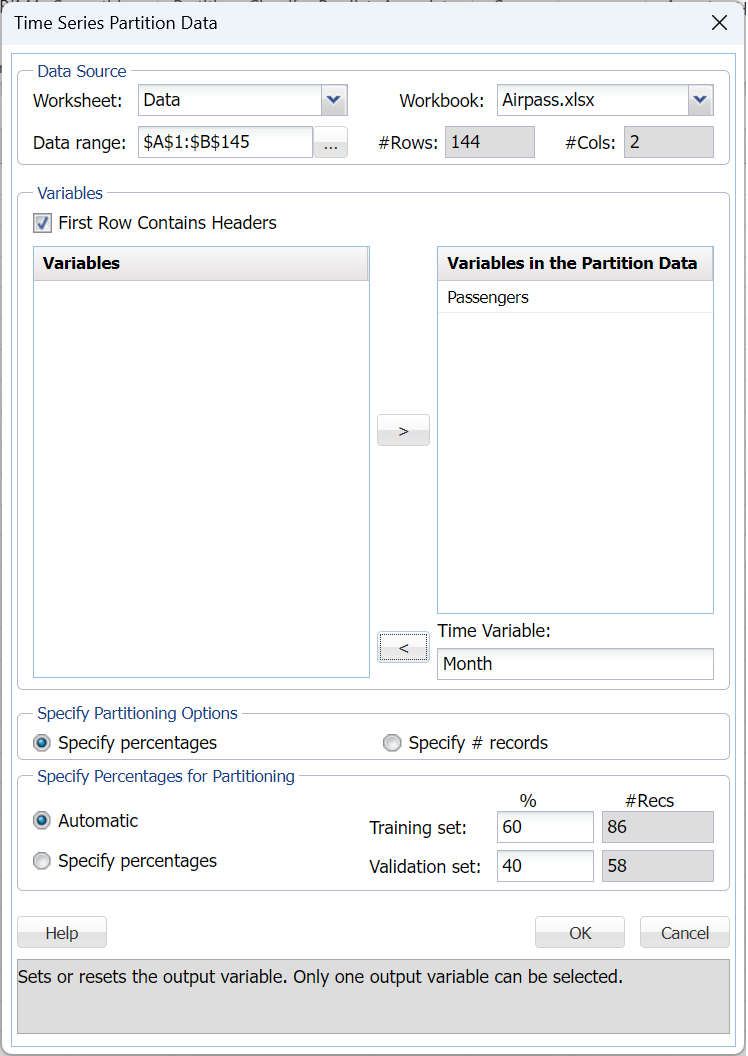Click the Variables list column header

201,264
